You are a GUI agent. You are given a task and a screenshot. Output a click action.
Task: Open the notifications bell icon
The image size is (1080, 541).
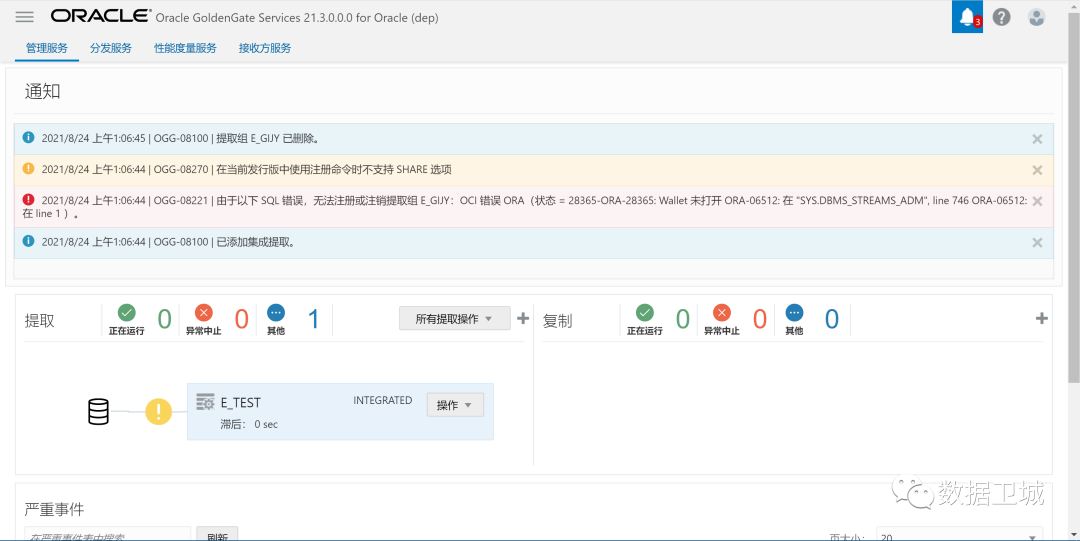(967, 17)
